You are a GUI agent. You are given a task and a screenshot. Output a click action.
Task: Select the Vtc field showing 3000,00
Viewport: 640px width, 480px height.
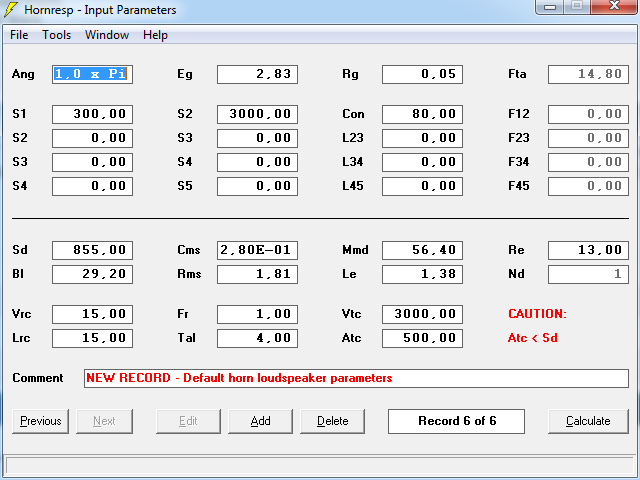click(422, 314)
